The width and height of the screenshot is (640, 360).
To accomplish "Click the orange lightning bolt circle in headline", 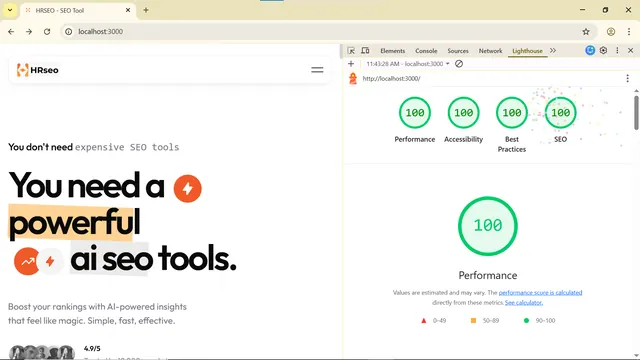I will pyautogui.click(x=187, y=188).
